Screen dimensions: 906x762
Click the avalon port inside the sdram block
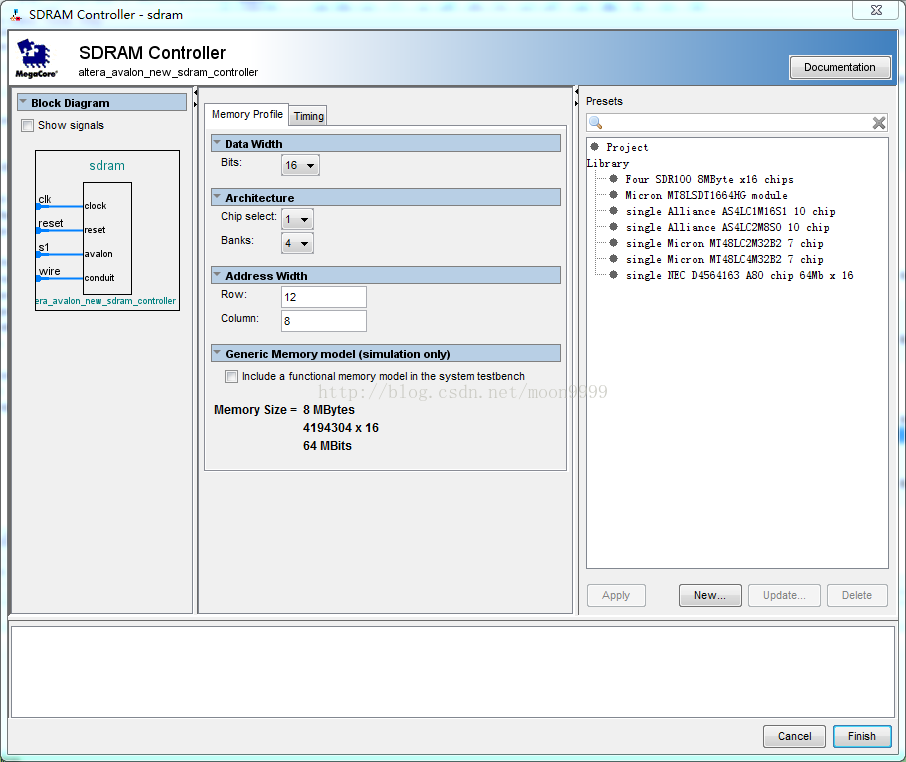point(98,254)
